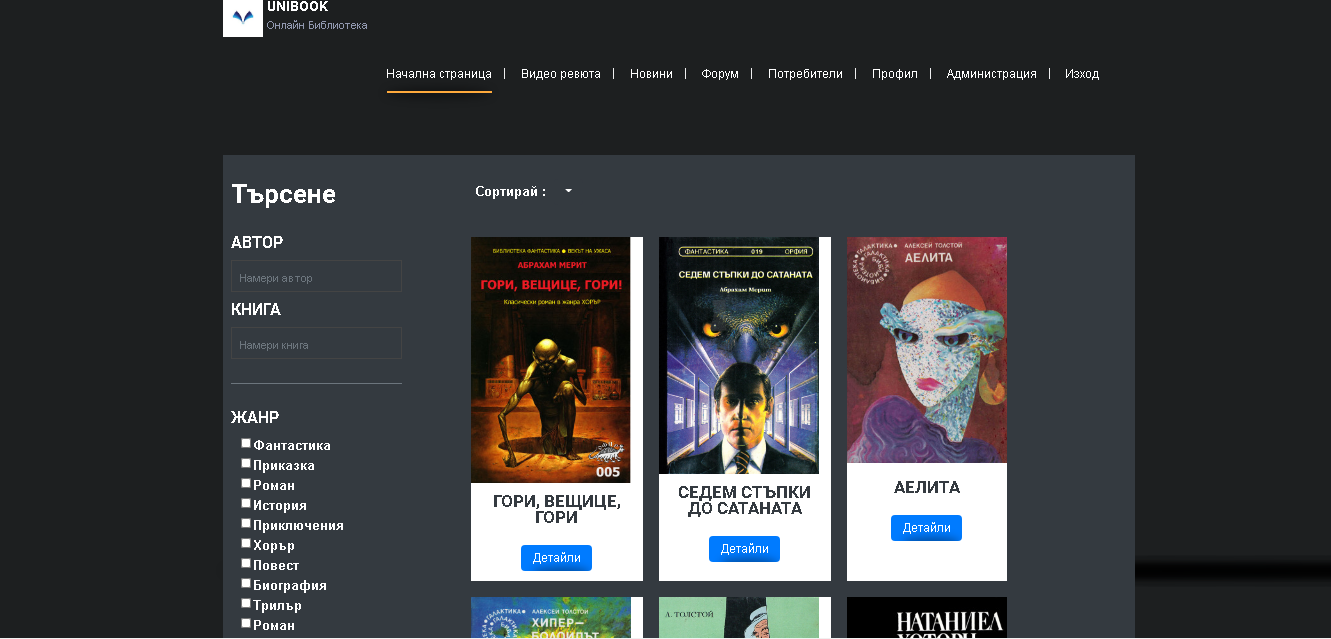Log out via the Изход link

(1082, 74)
